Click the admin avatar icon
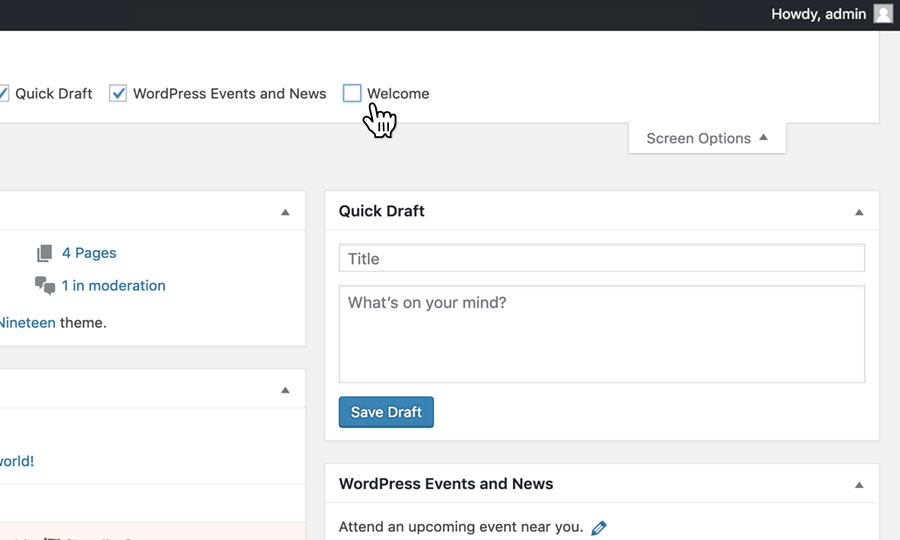 [x=883, y=14]
